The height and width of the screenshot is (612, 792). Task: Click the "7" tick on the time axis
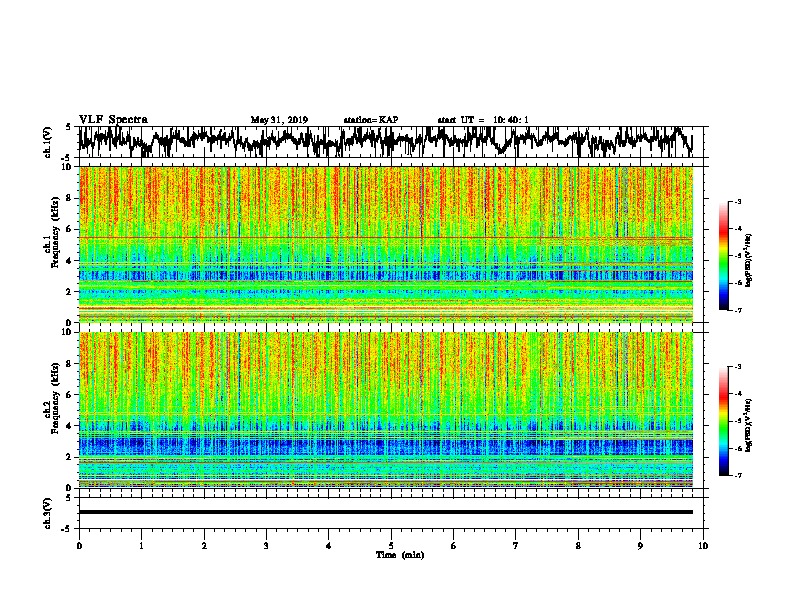click(x=516, y=545)
